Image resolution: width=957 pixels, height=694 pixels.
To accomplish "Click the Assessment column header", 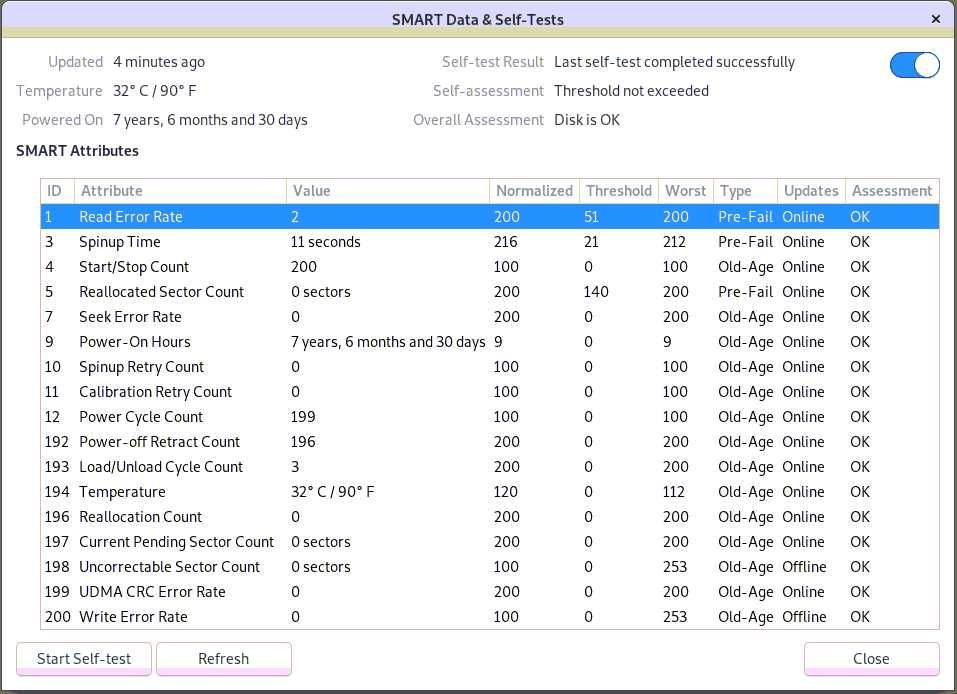I will pos(892,191).
